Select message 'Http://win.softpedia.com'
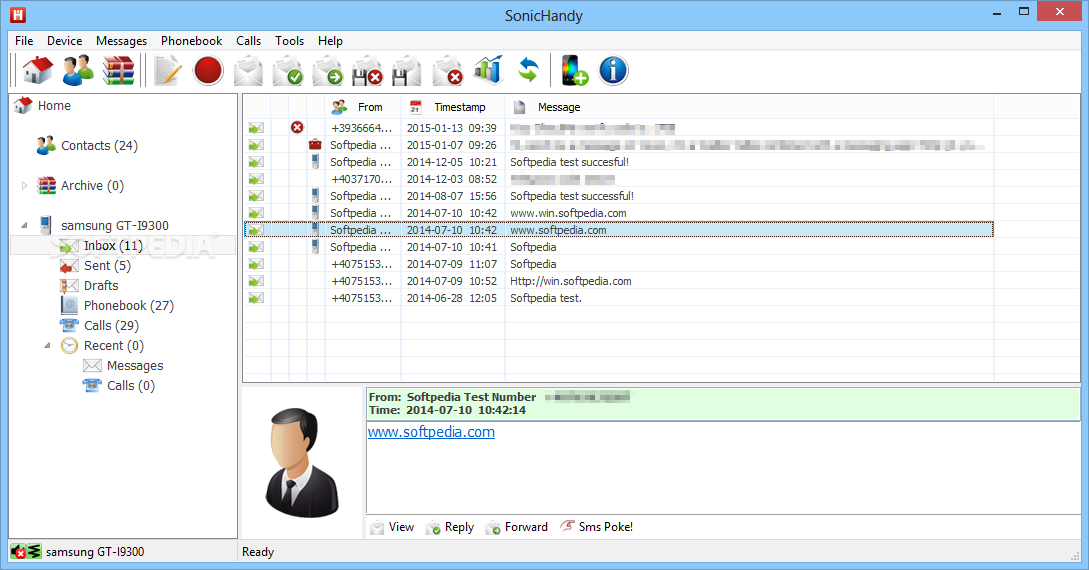This screenshot has width=1089, height=570. click(x=618, y=281)
